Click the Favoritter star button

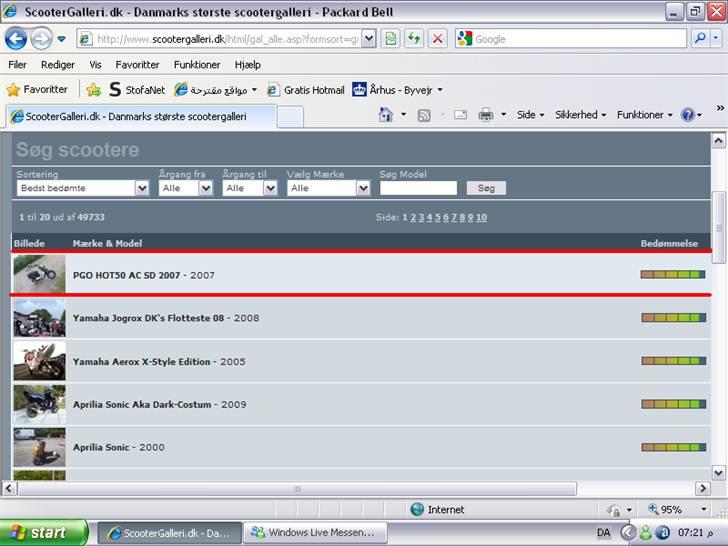click(x=37, y=90)
